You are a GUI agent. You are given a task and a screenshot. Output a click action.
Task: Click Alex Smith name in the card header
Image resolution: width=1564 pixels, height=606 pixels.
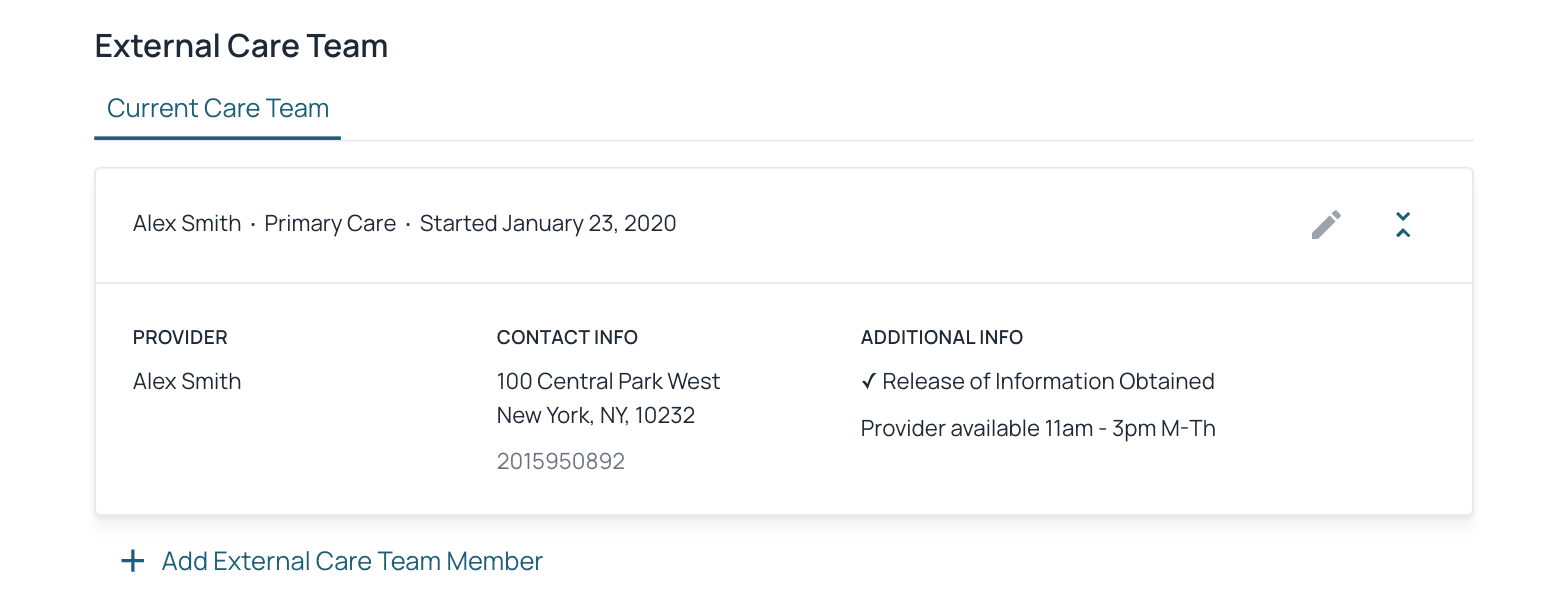coord(187,223)
